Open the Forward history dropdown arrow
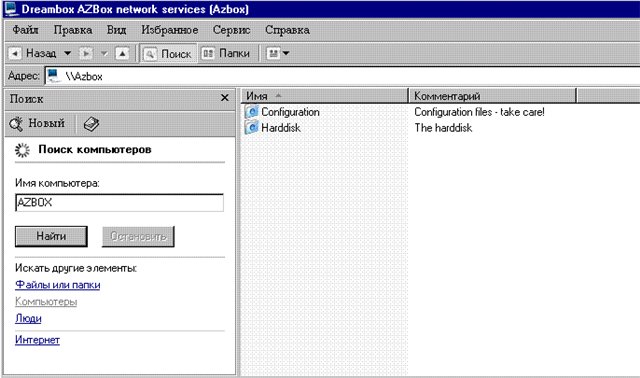 pyautogui.click(x=104, y=53)
